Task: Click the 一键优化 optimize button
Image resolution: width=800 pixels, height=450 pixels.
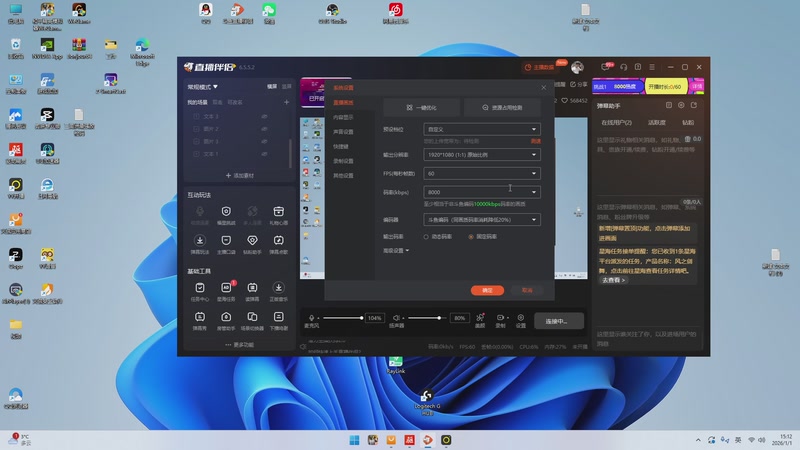Action: click(x=421, y=108)
